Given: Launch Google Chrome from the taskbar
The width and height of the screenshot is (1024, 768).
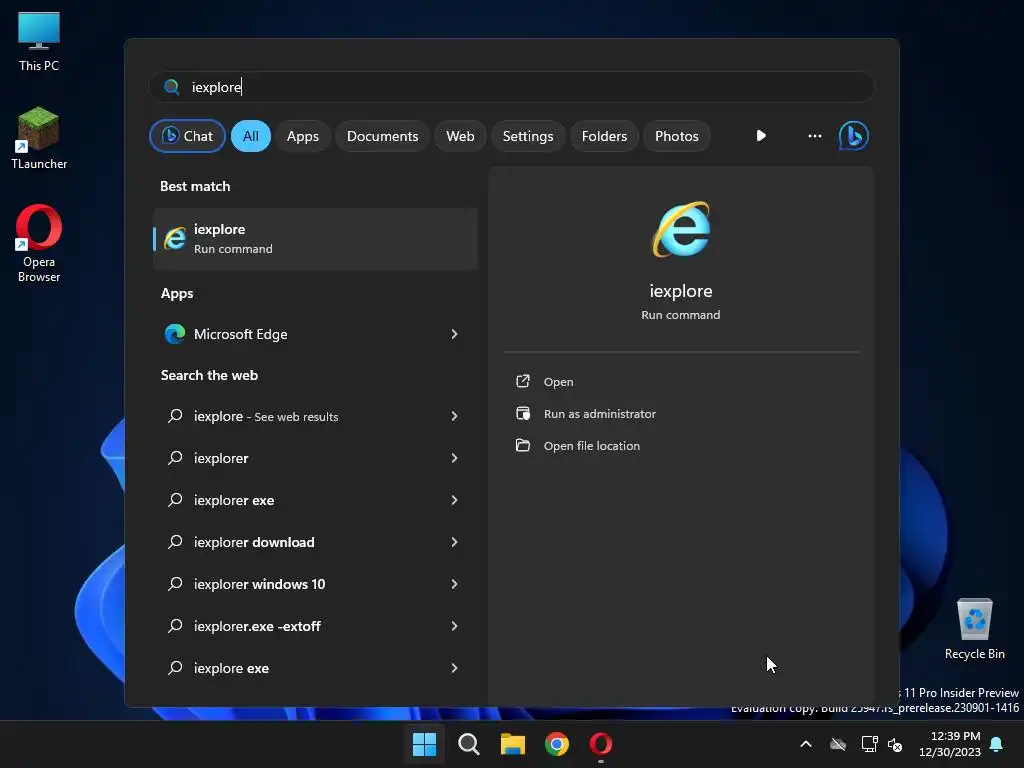Looking at the screenshot, I should pyautogui.click(x=557, y=744).
